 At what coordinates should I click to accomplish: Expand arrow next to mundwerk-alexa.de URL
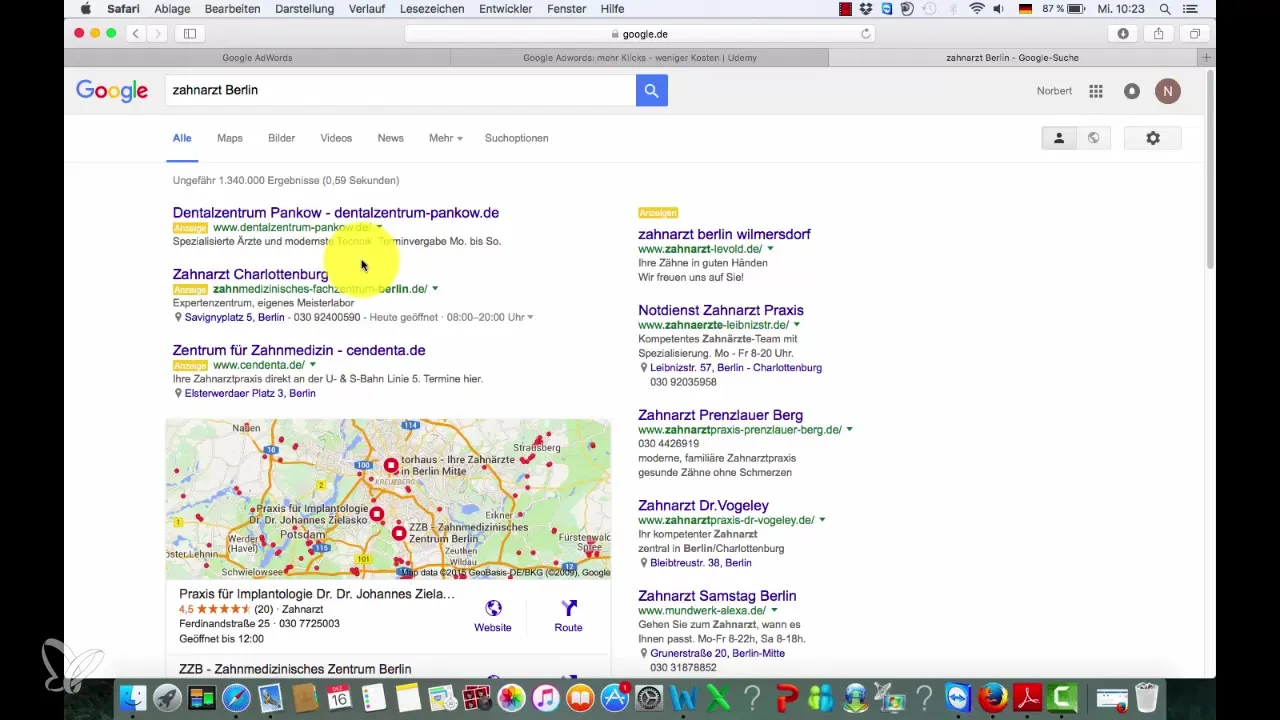[774, 610]
